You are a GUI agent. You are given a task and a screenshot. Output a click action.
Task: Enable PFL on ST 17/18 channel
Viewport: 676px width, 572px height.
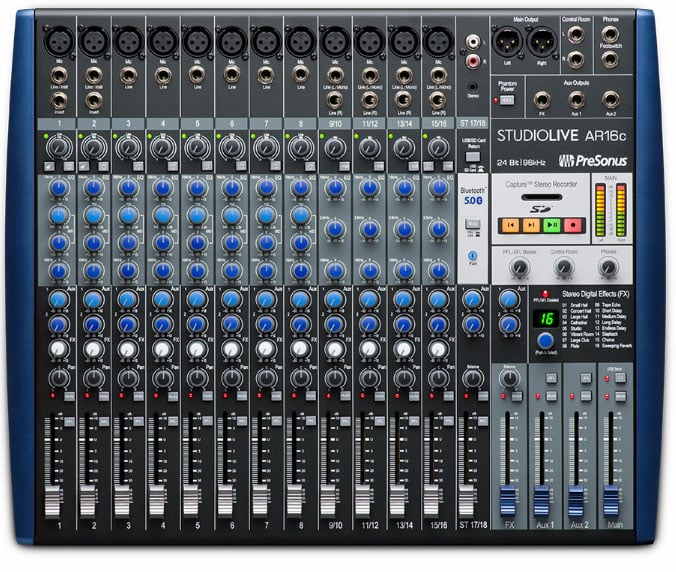(483, 421)
